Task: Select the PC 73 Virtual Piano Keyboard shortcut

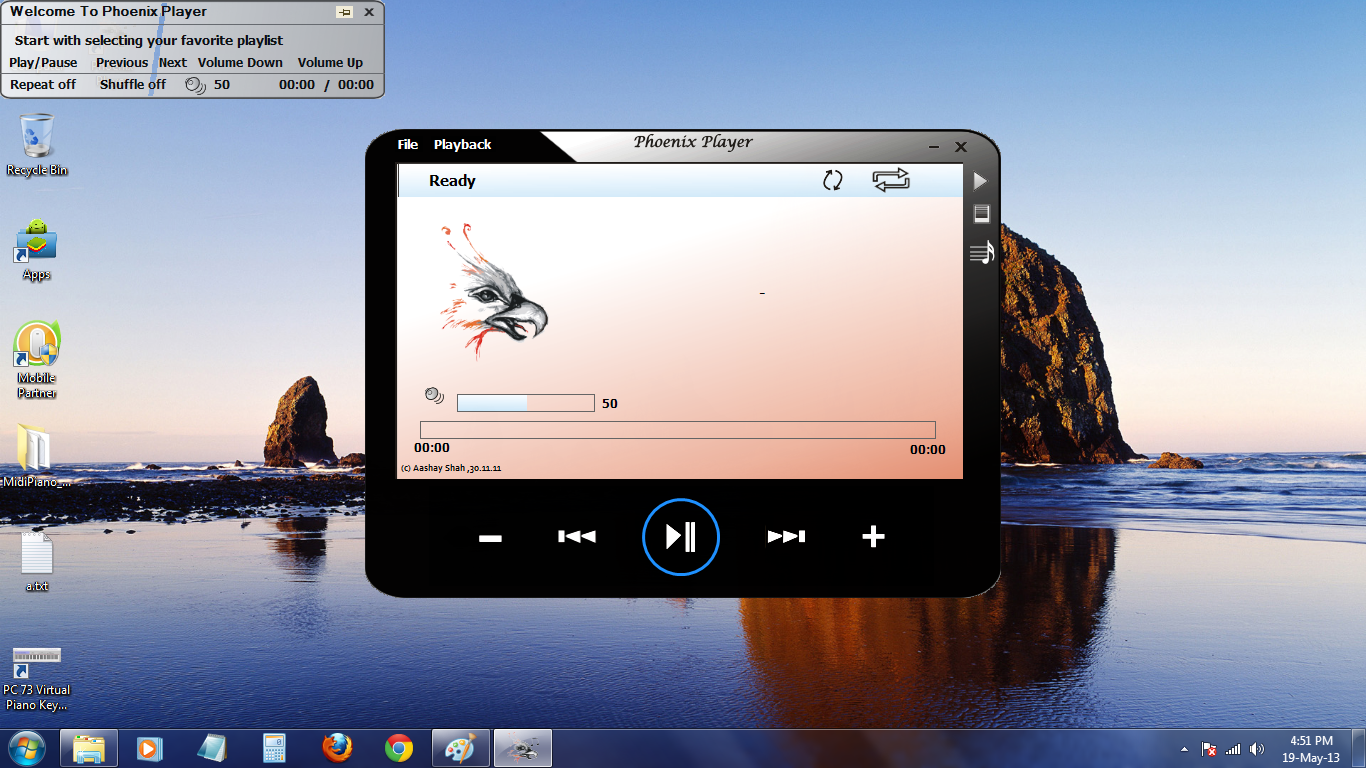Action: click(x=37, y=679)
